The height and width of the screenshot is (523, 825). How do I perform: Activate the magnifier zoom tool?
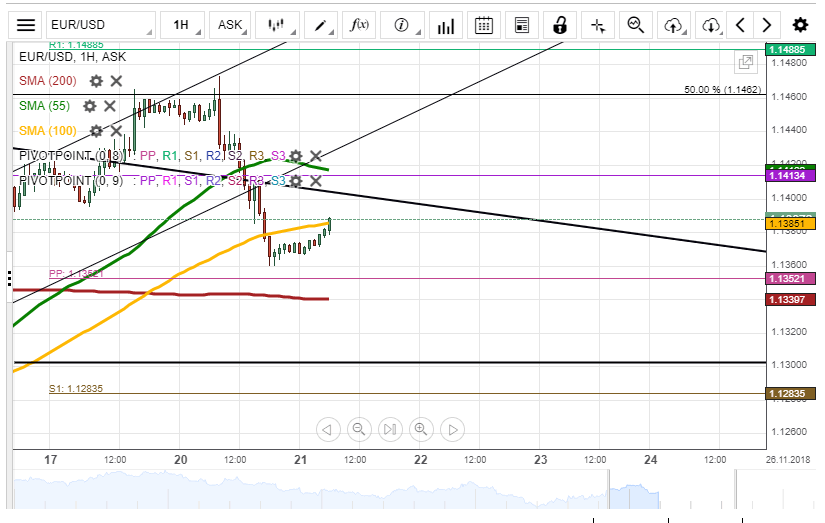(x=636, y=25)
